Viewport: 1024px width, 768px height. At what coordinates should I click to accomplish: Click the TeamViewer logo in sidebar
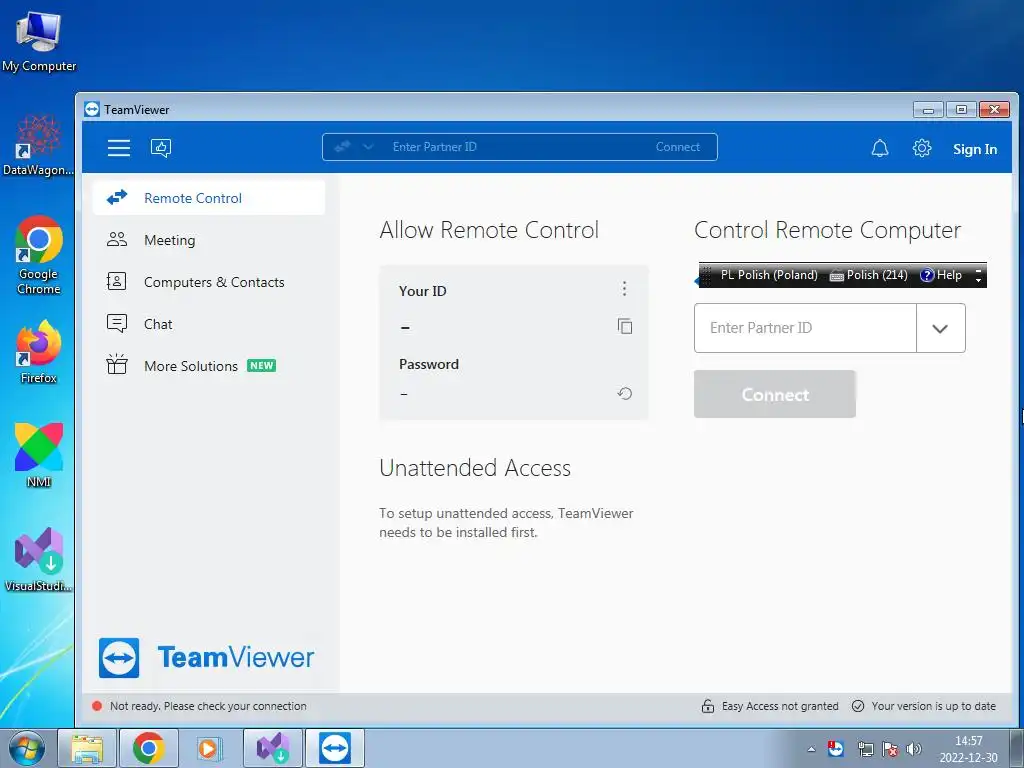(x=206, y=658)
